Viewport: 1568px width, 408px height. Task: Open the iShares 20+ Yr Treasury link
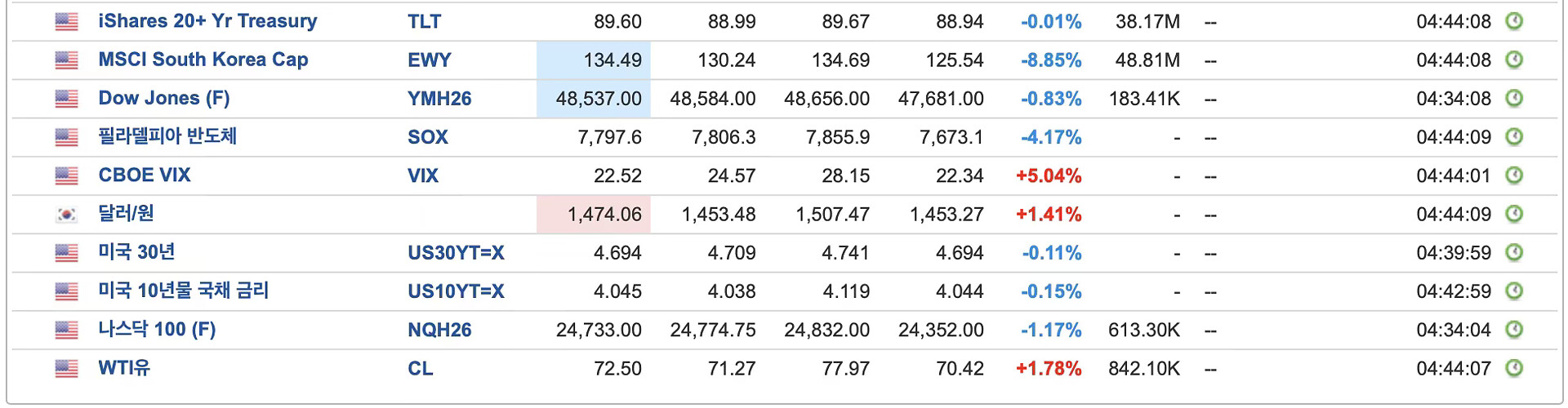(207, 21)
